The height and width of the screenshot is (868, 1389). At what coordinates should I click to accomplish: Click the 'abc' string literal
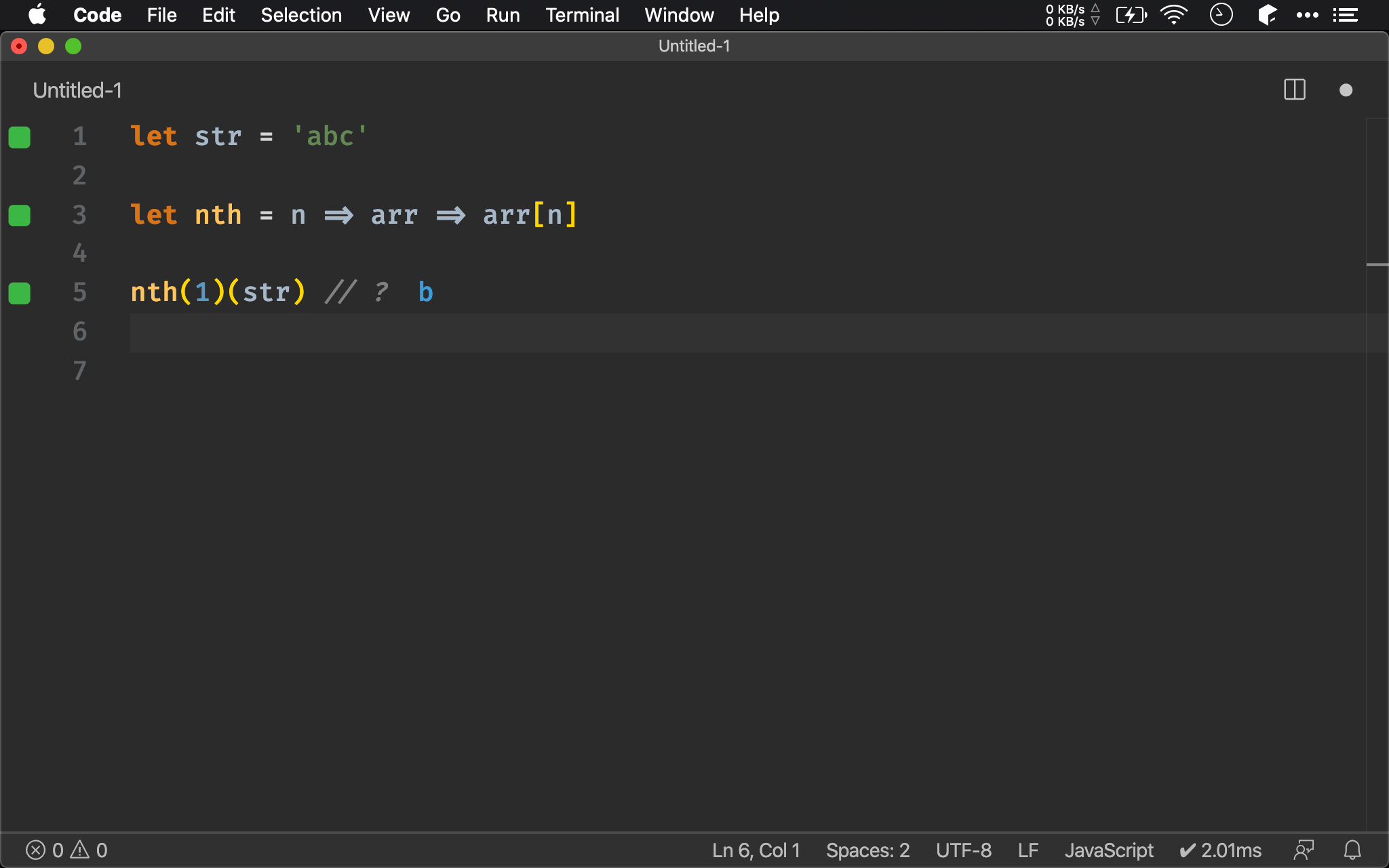click(x=330, y=136)
